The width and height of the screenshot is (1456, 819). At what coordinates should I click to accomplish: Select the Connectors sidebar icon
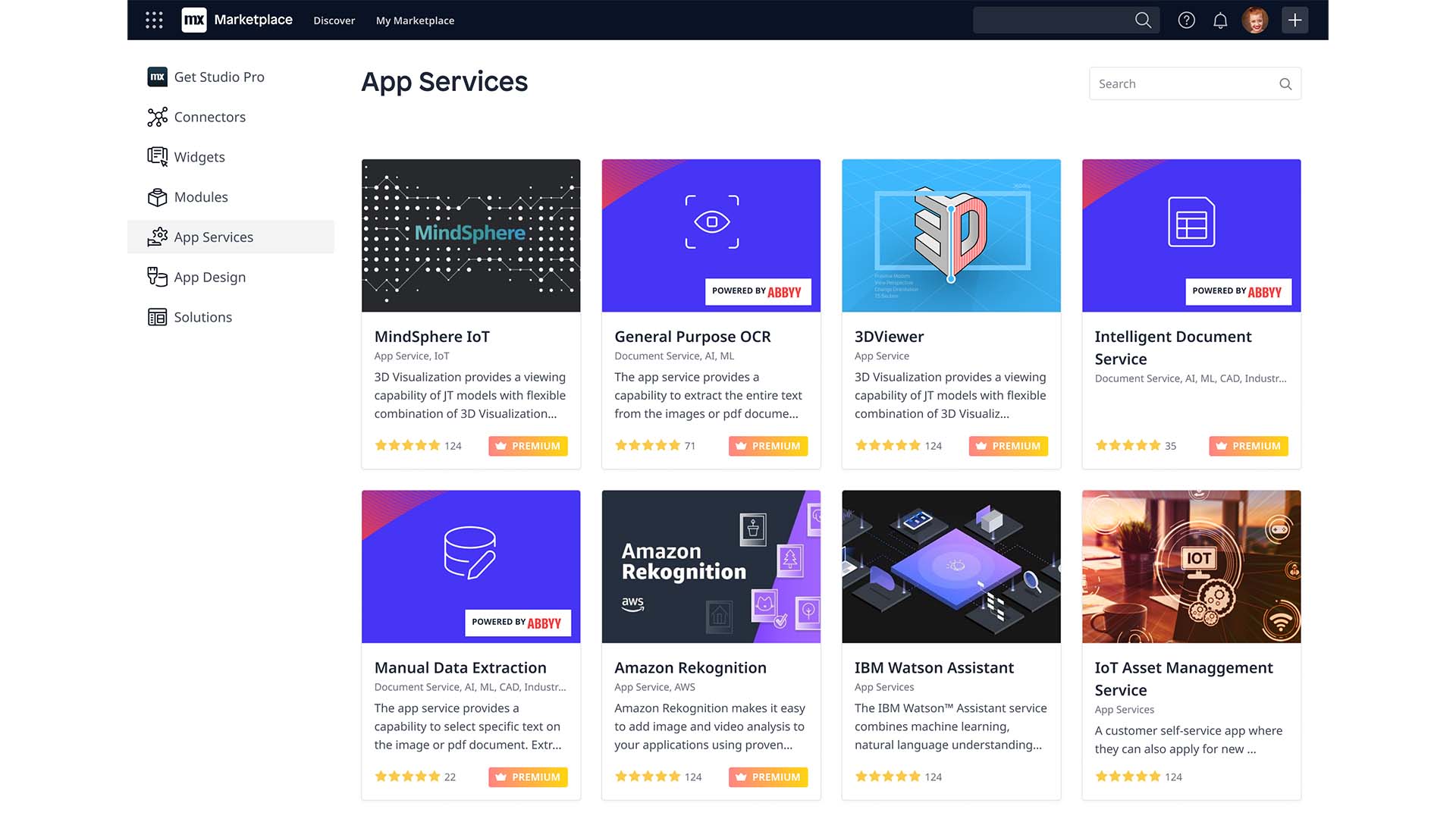[156, 117]
